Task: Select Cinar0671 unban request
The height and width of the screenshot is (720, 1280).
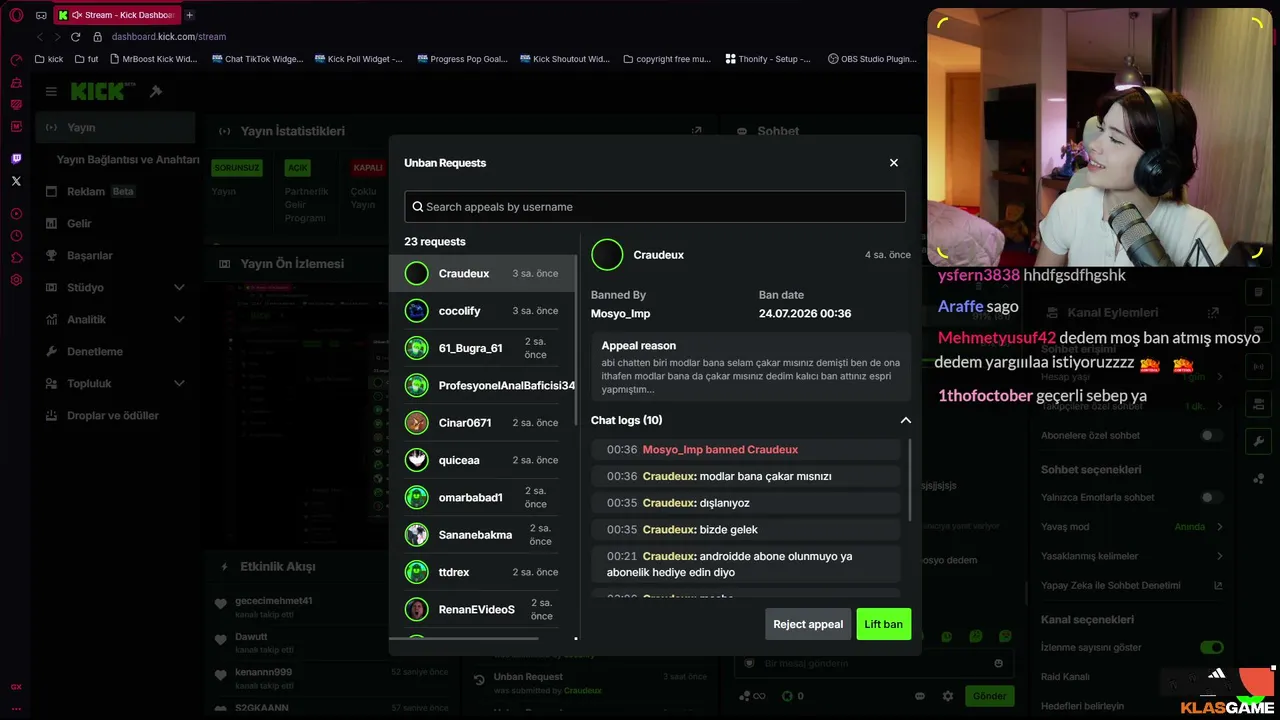Action: click(x=483, y=423)
